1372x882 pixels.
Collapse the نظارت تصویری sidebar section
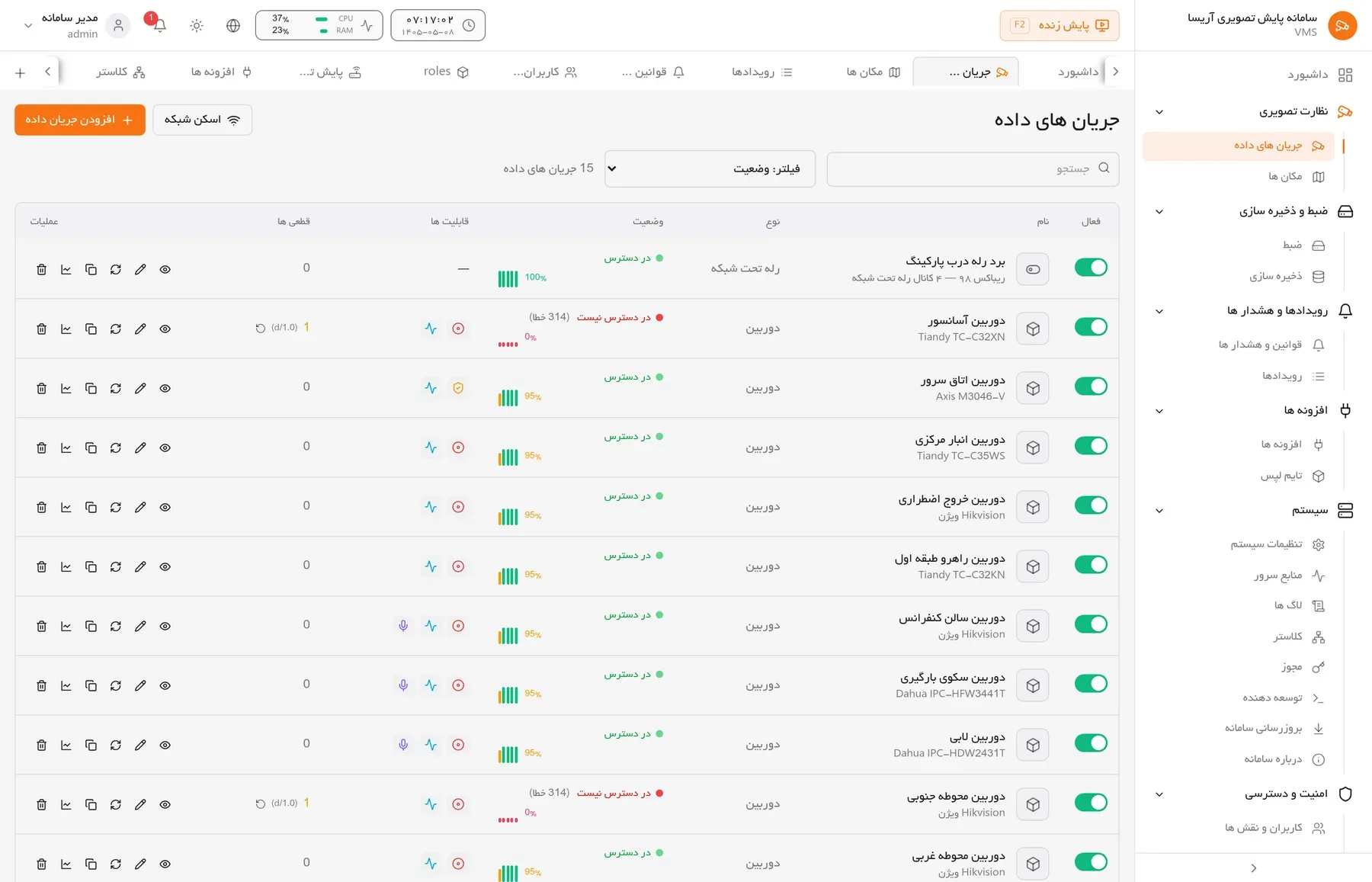click(x=1159, y=112)
